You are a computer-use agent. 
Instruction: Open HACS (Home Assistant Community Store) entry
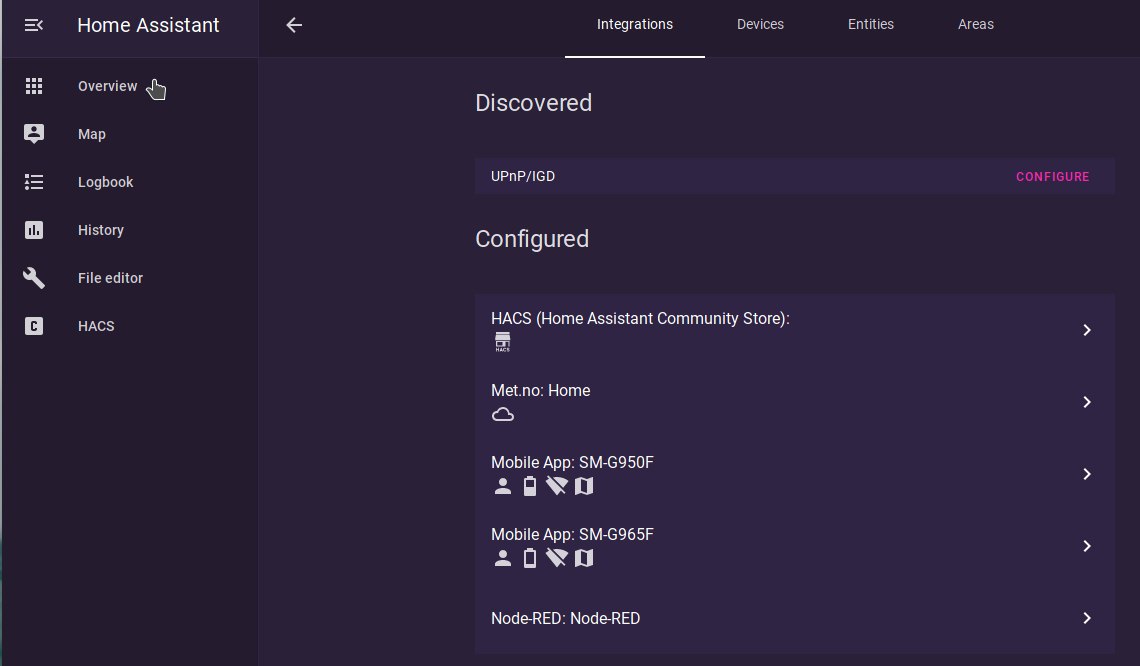pyautogui.click(x=795, y=330)
